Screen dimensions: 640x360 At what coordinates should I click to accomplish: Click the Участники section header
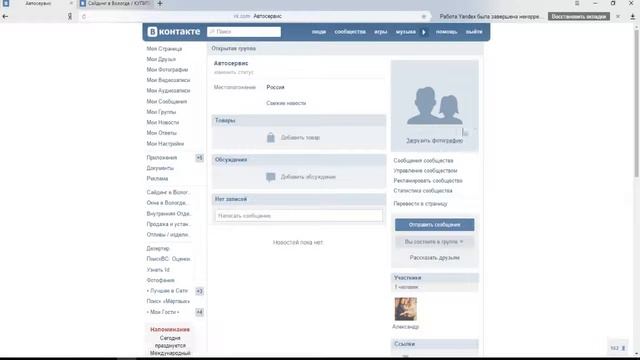pyautogui.click(x=434, y=278)
